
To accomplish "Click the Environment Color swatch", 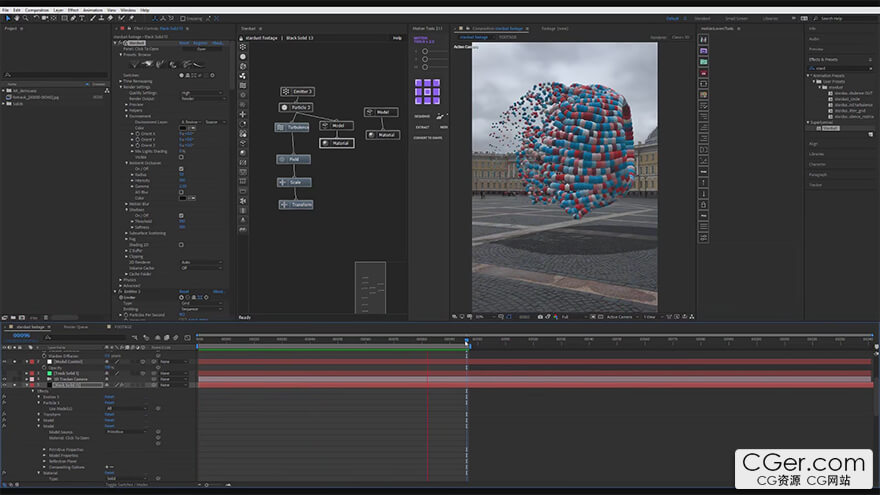I will click(183, 128).
